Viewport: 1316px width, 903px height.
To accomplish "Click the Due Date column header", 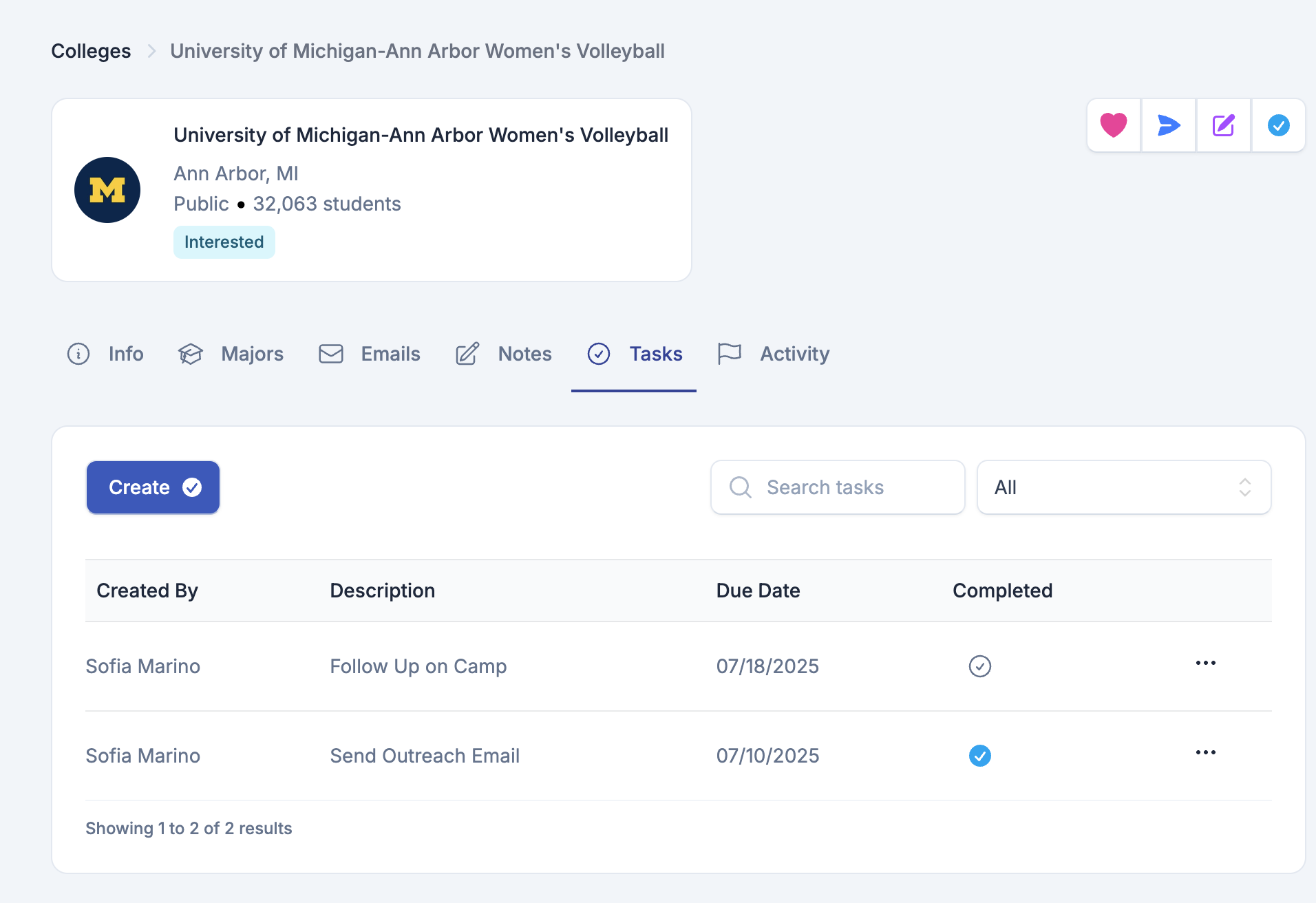I will click(x=758, y=591).
